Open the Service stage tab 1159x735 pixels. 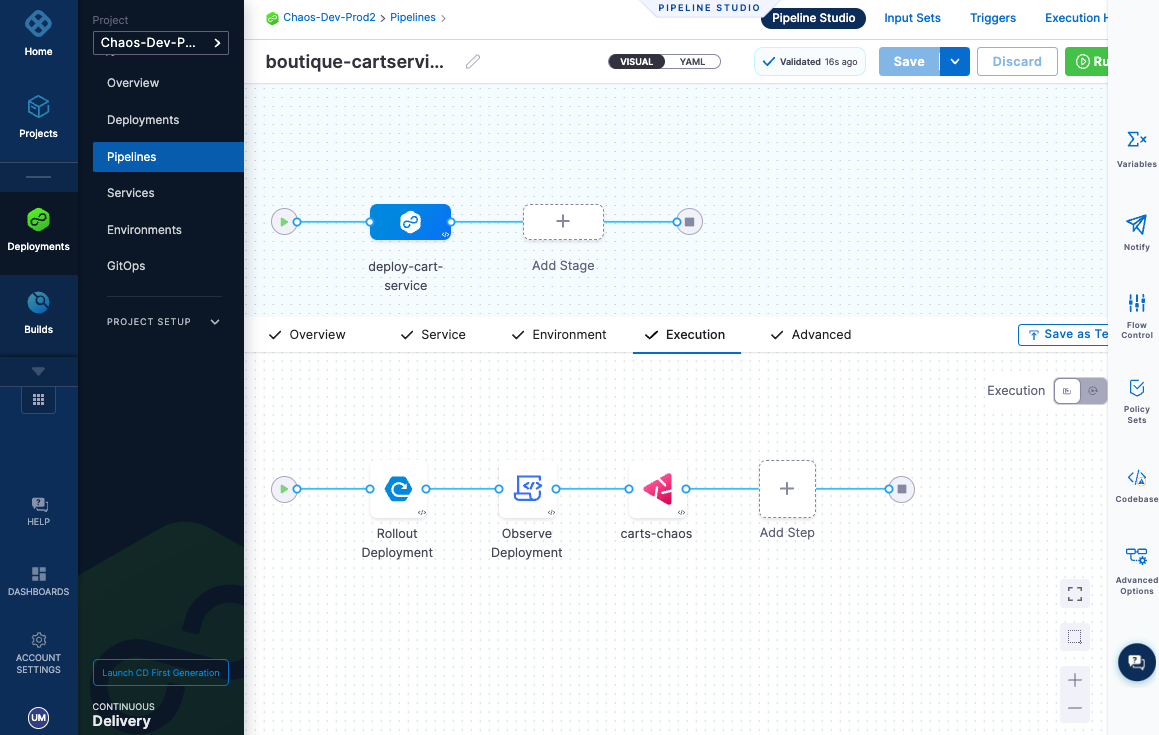pos(433,334)
